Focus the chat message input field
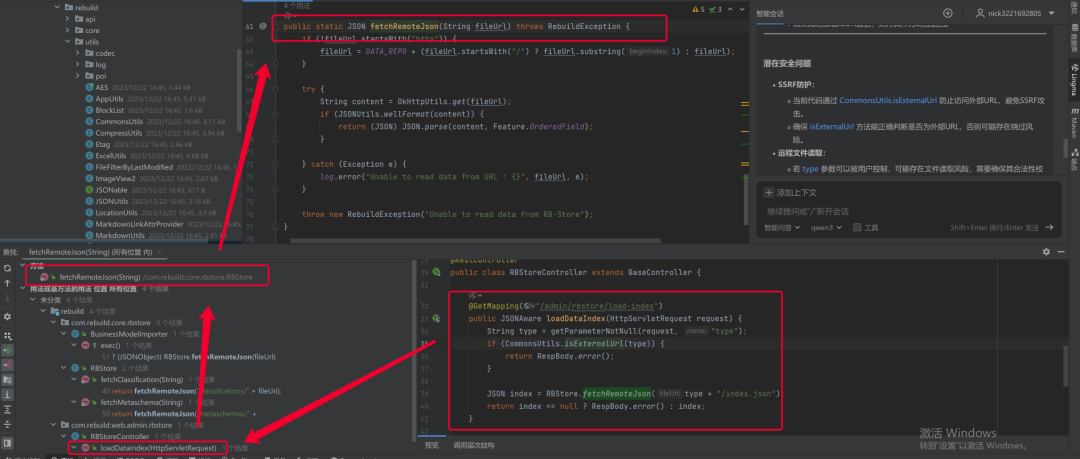This screenshot has width=1080, height=459. 908,211
